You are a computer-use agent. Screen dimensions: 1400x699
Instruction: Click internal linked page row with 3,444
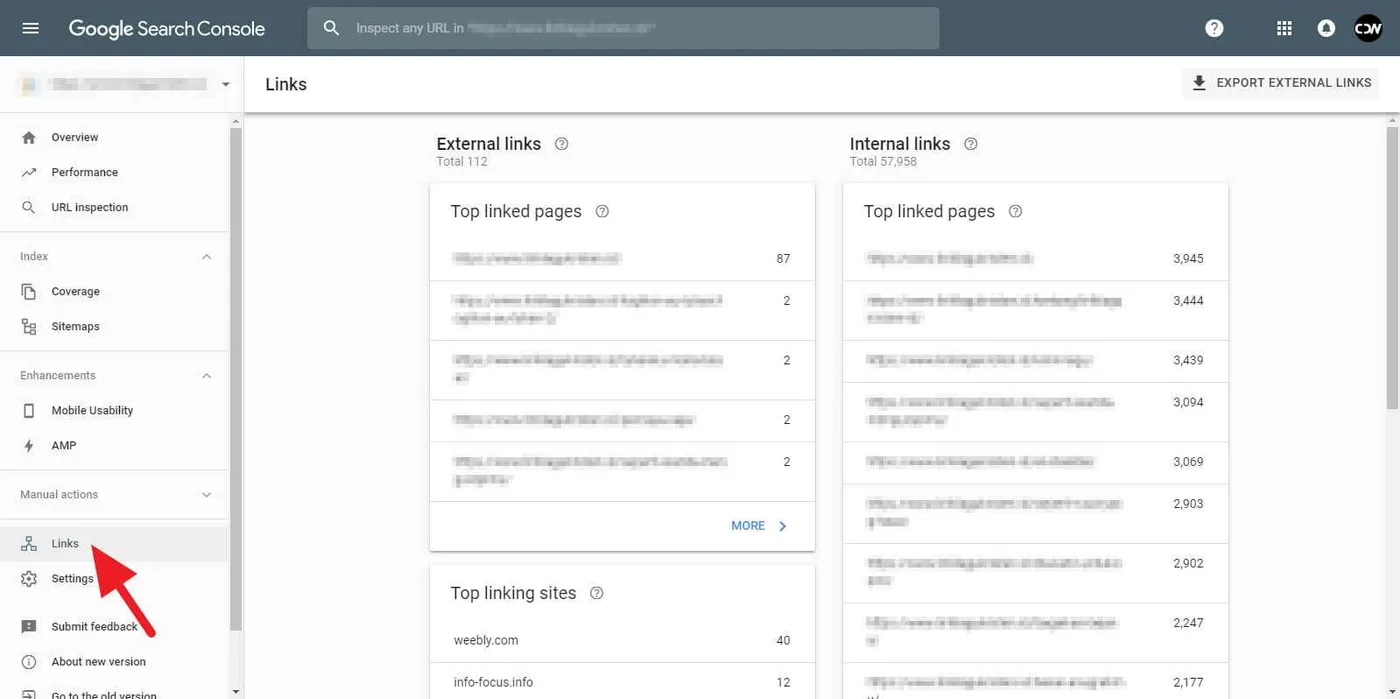1035,310
